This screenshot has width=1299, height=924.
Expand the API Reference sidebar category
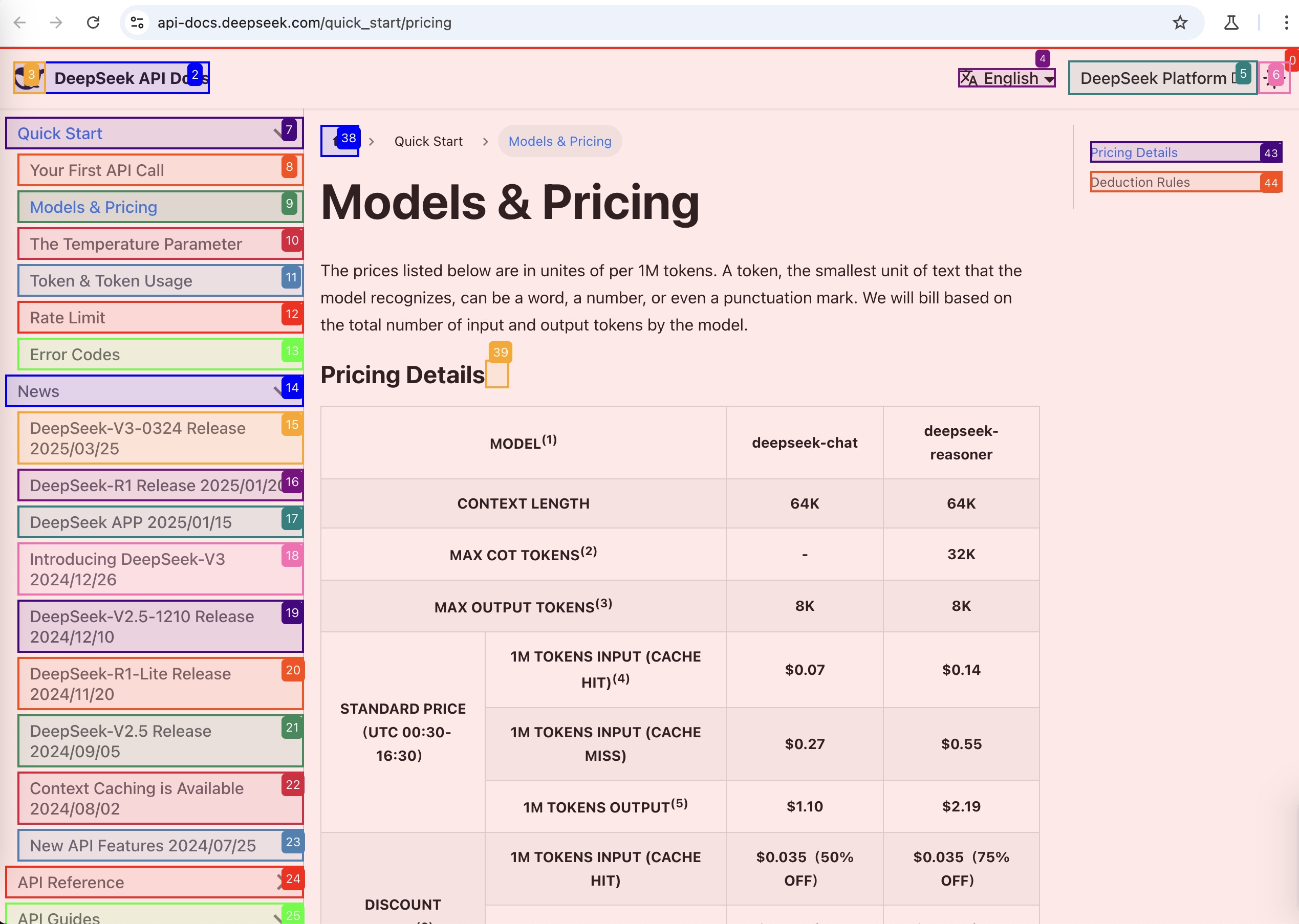[154, 882]
